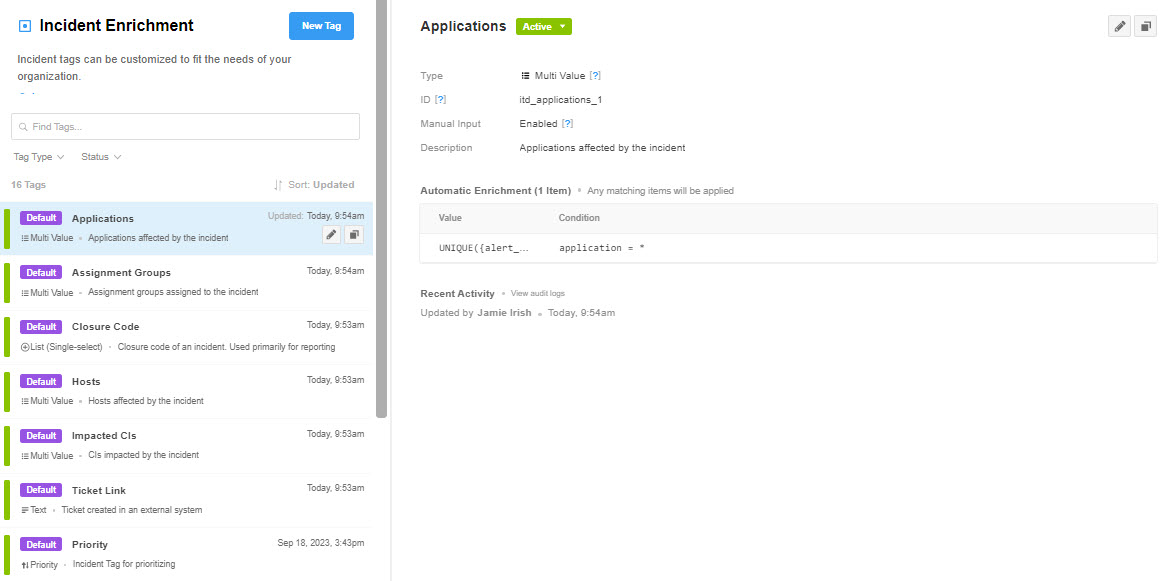This screenshot has height=581, width=1174.
Task: Select the Closure Code tag
Action: pos(105,327)
